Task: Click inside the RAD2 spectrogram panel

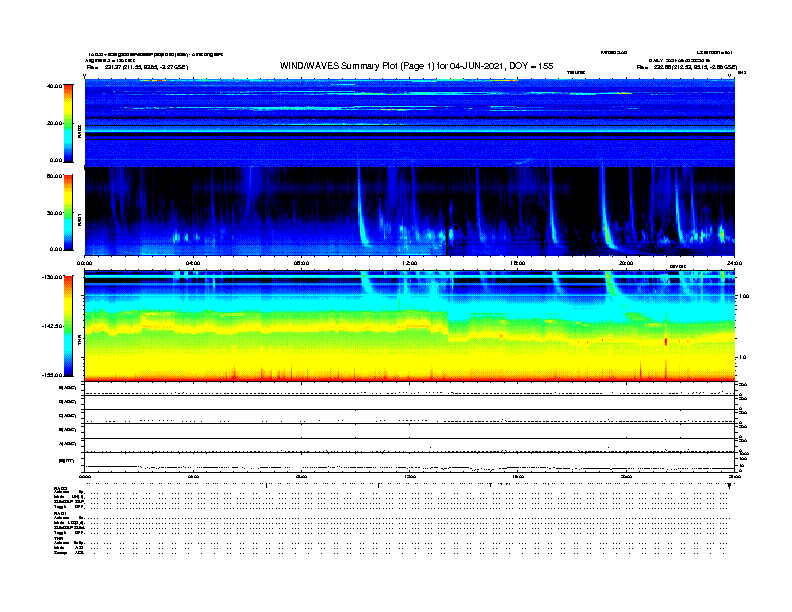Action: pyautogui.click(x=410, y=123)
